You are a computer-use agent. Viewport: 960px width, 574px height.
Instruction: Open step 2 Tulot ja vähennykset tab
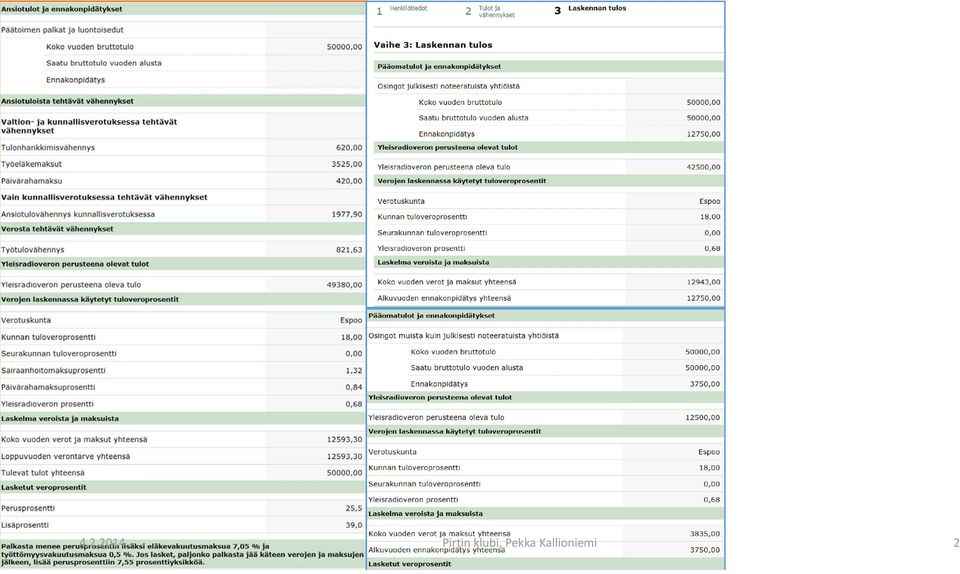pos(490,11)
